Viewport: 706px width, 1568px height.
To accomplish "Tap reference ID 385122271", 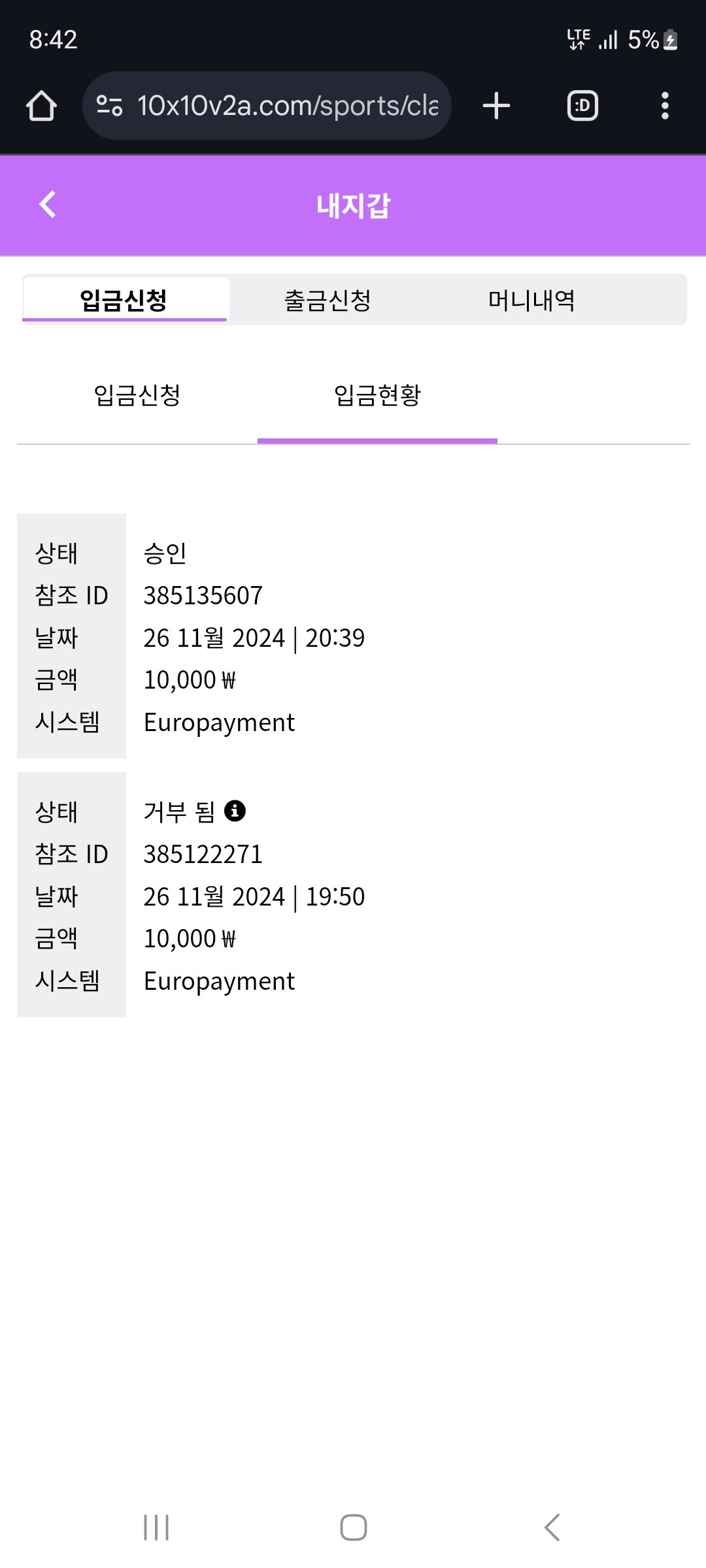I will coord(203,854).
